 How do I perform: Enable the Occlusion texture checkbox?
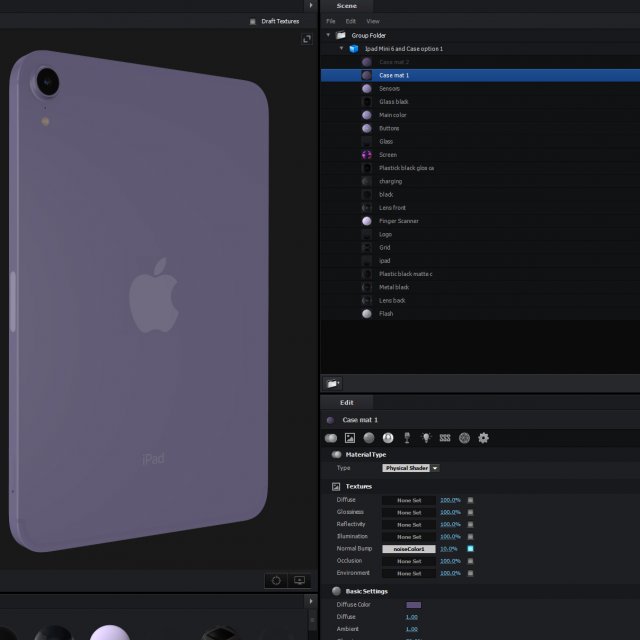[x=470, y=561]
